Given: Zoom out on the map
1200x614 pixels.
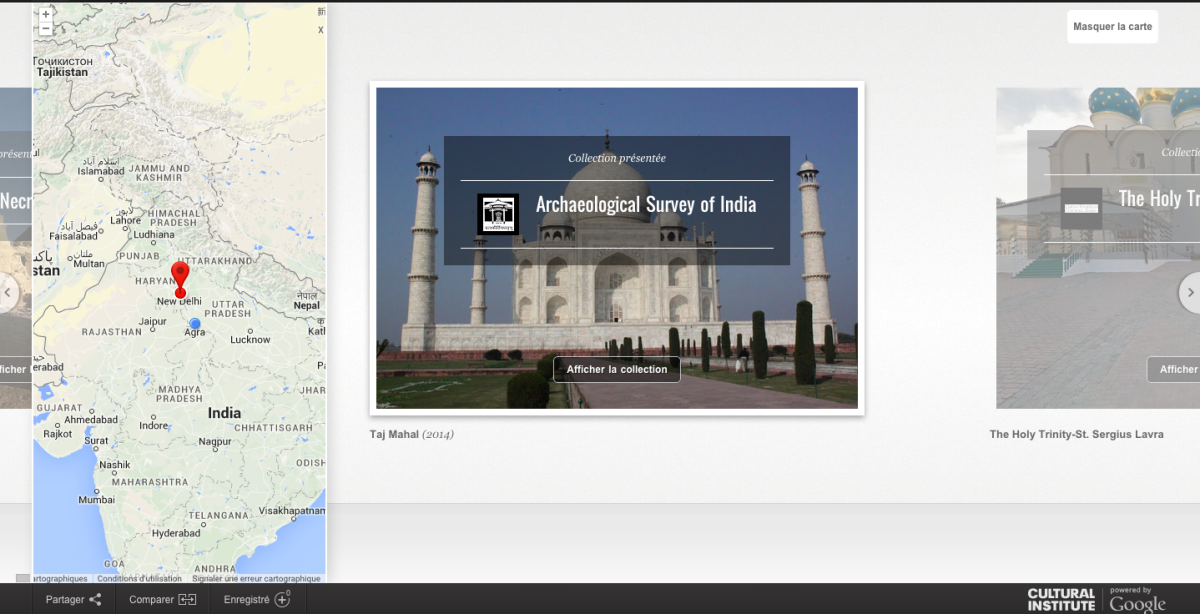Looking at the screenshot, I should (x=45, y=30).
